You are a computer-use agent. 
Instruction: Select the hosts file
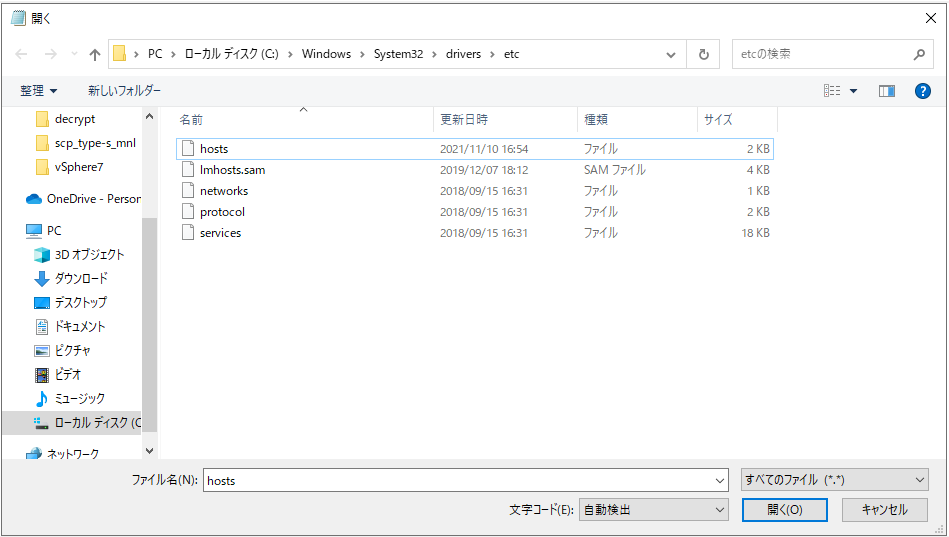click(474, 149)
